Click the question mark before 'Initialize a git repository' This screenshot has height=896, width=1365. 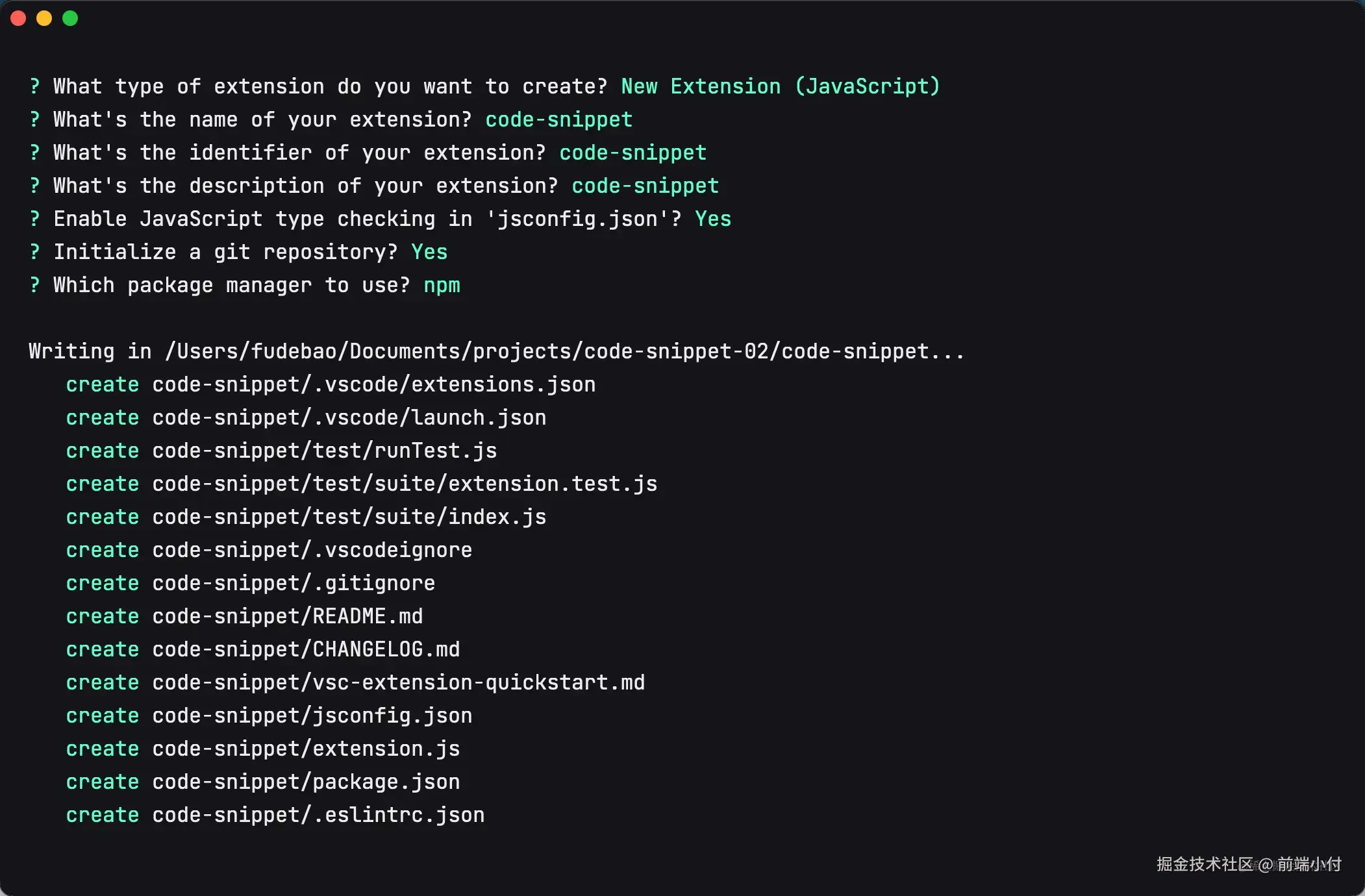coord(34,252)
